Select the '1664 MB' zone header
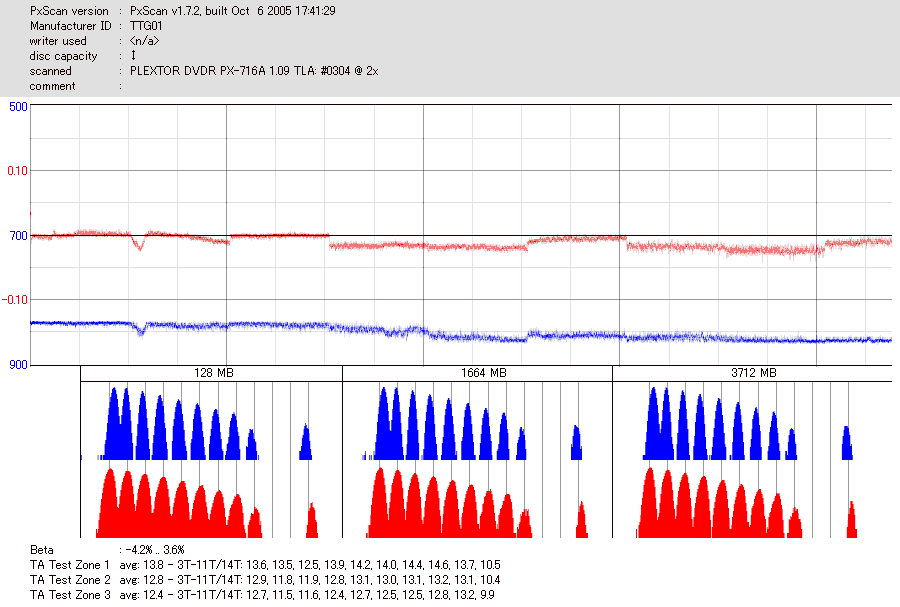This screenshot has width=900, height=607. pos(484,373)
